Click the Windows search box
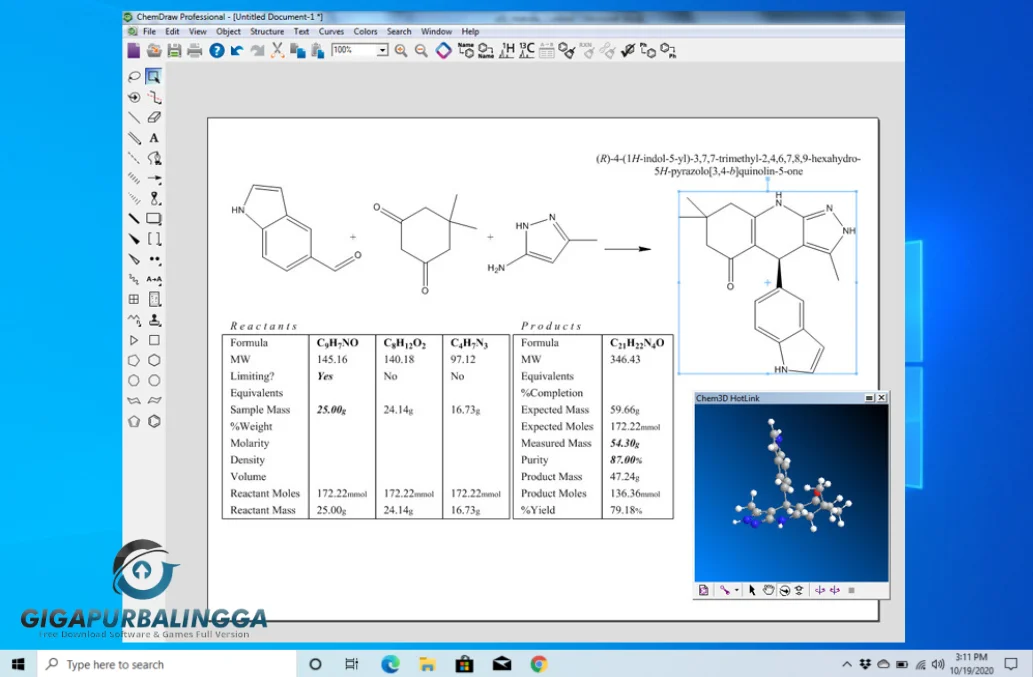Viewport: 1033px width, 677px height. click(x=167, y=664)
